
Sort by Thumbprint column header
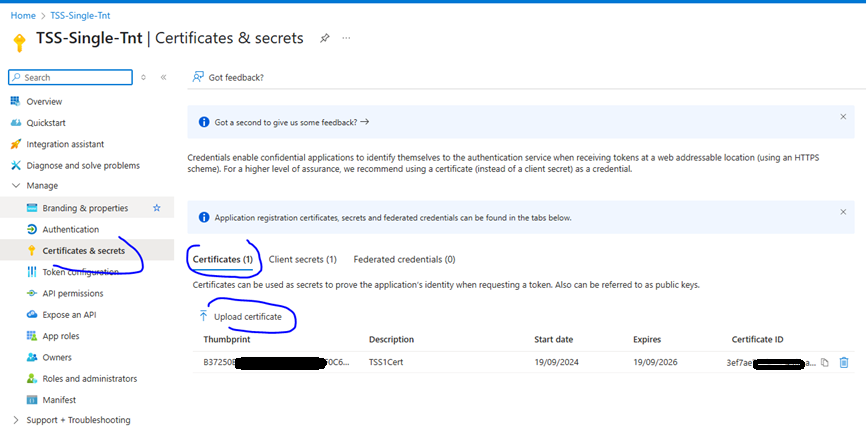227,340
